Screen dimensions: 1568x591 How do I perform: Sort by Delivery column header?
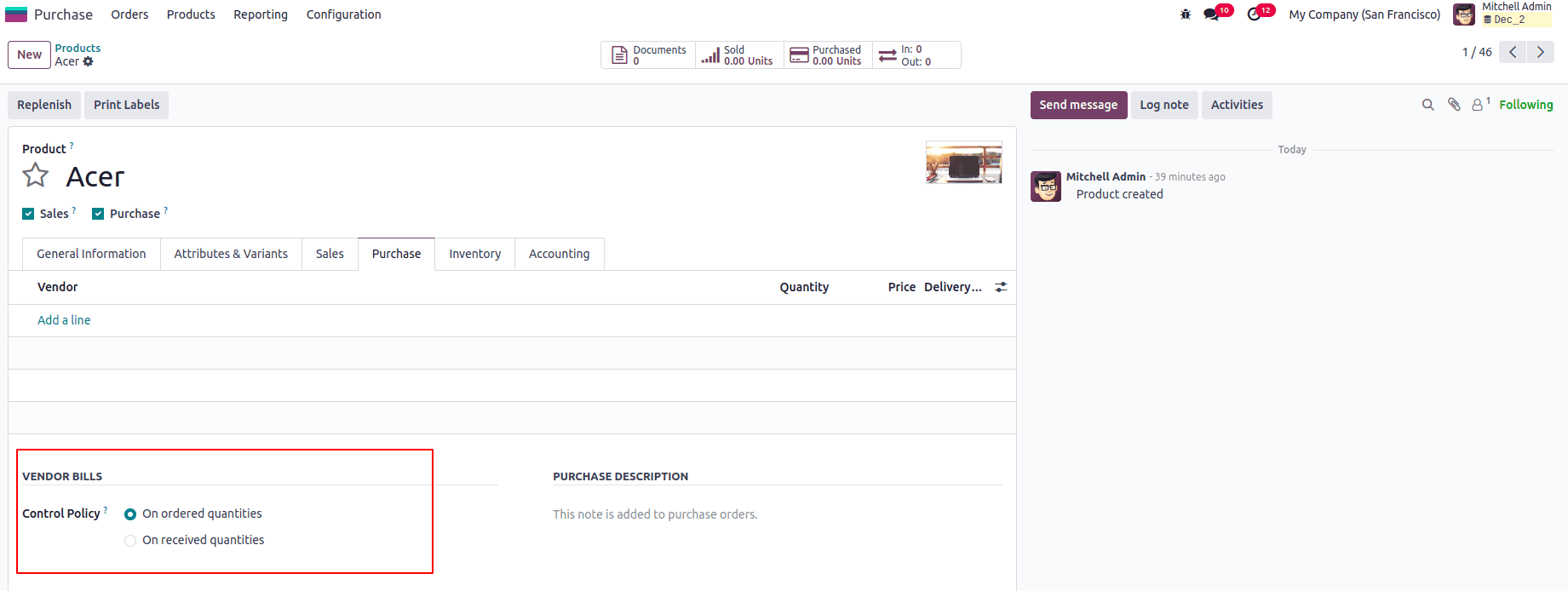[953, 287]
